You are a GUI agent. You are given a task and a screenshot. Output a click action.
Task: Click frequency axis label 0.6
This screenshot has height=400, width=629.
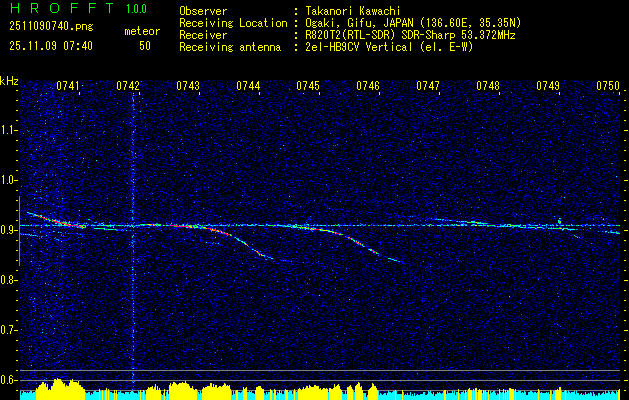[x=9, y=380]
